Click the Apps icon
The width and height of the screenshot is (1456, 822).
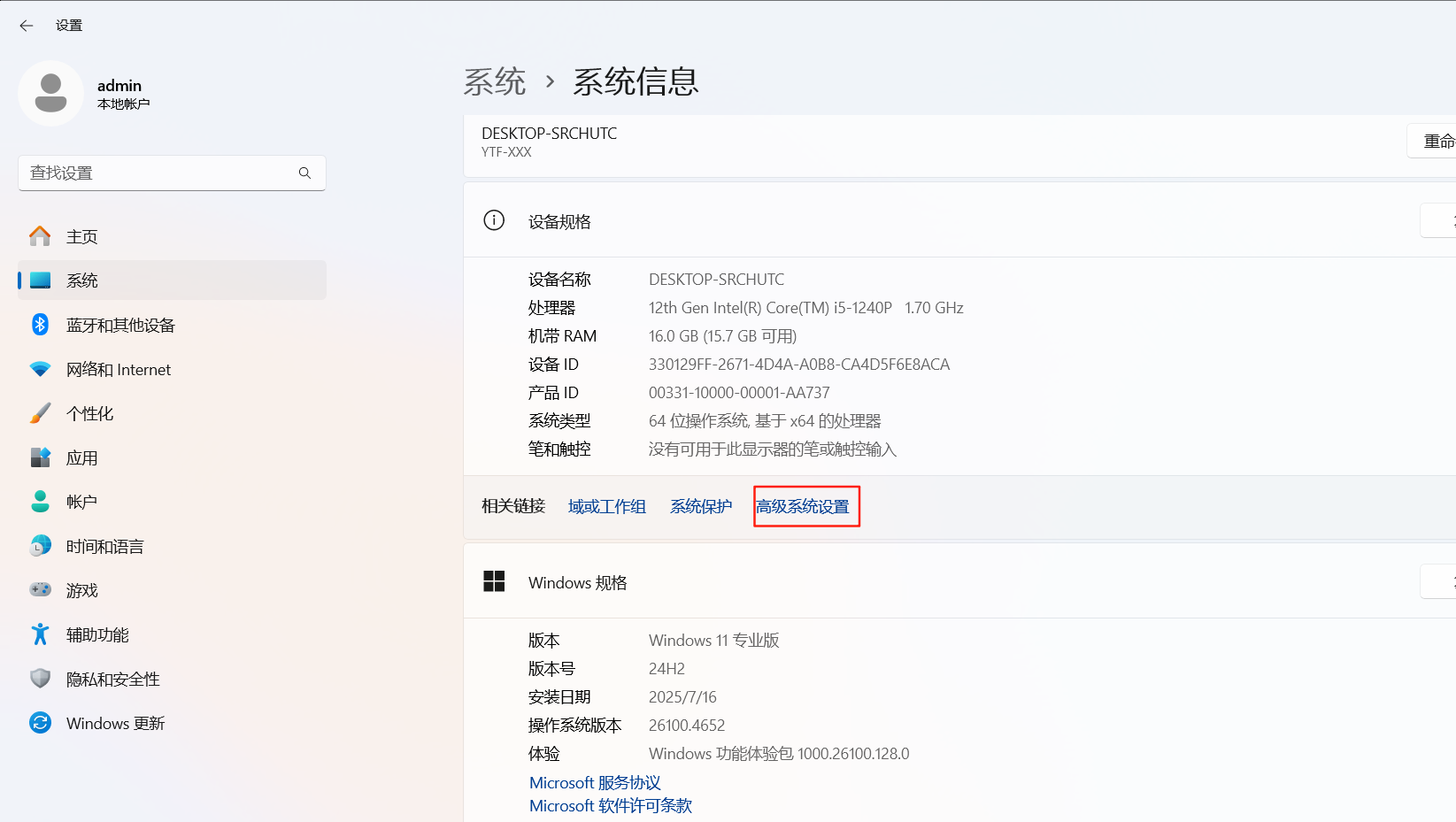40,457
